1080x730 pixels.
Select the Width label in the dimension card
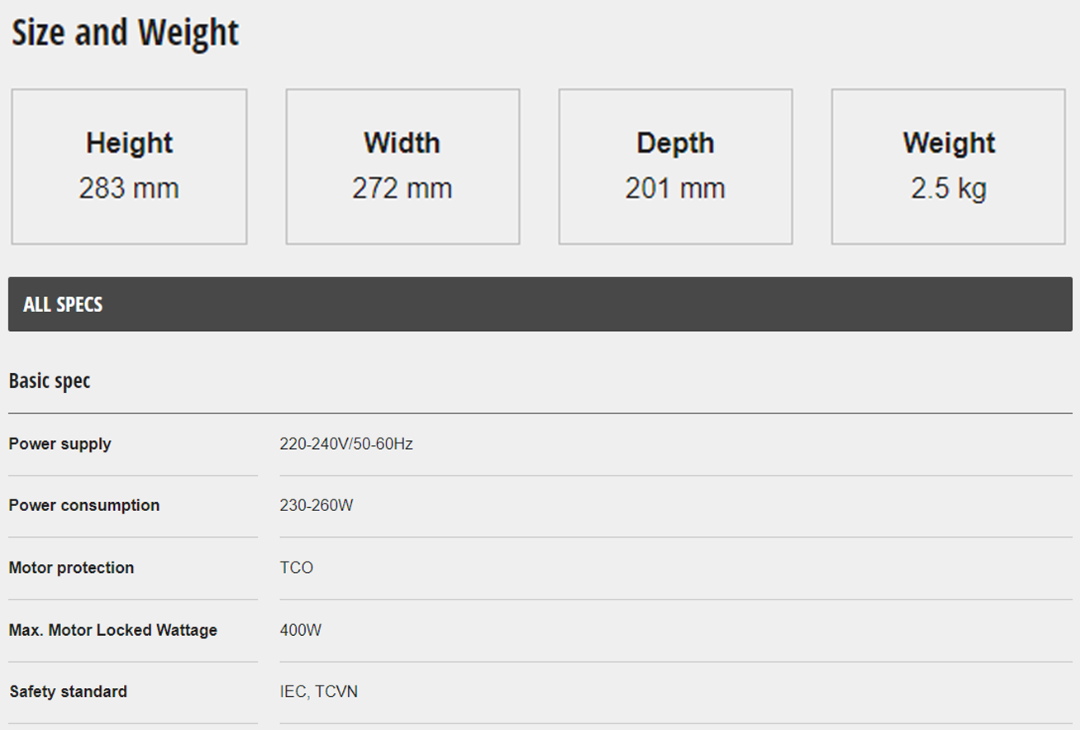(402, 143)
